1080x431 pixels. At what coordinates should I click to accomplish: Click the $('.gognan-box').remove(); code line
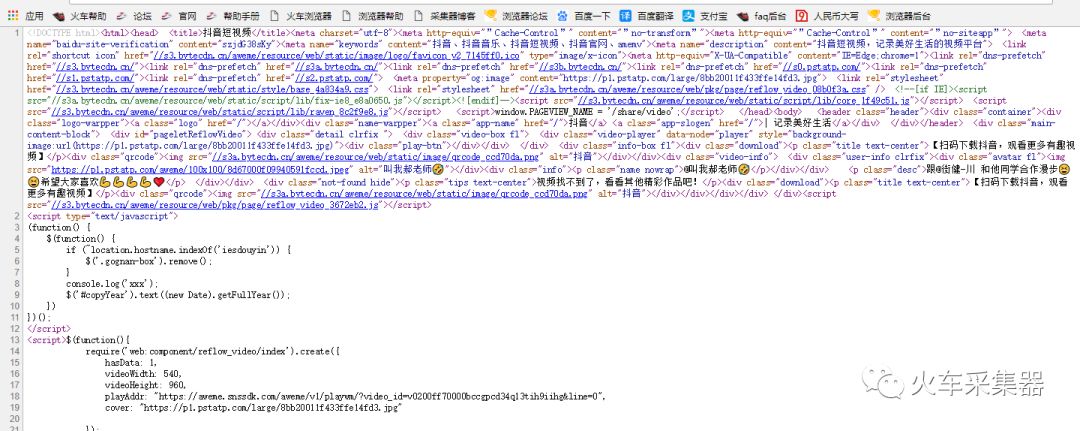pyautogui.click(x=149, y=261)
